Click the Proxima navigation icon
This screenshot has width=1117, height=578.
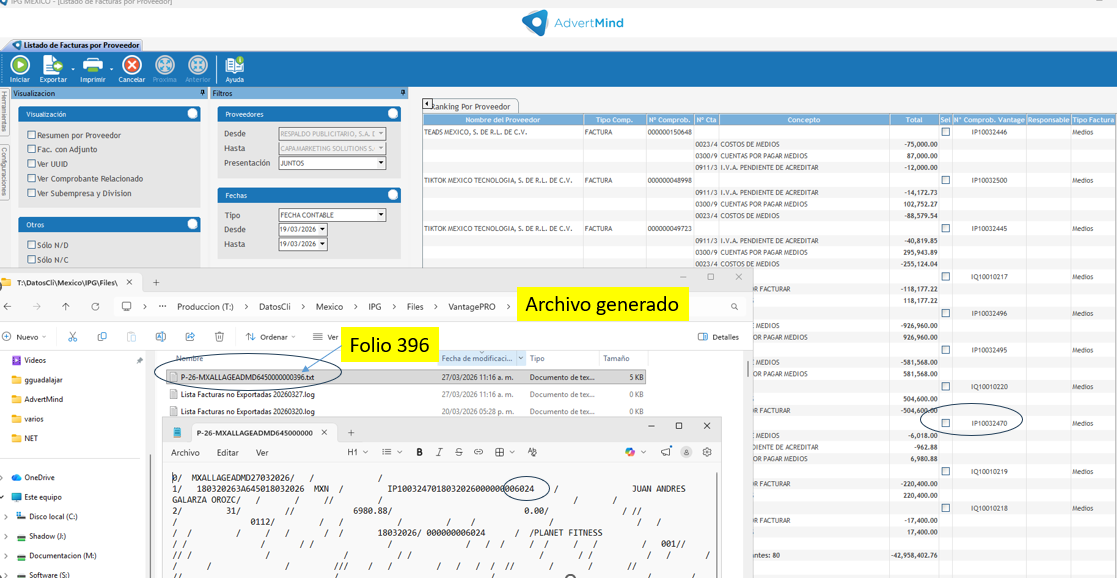[165, 66]
